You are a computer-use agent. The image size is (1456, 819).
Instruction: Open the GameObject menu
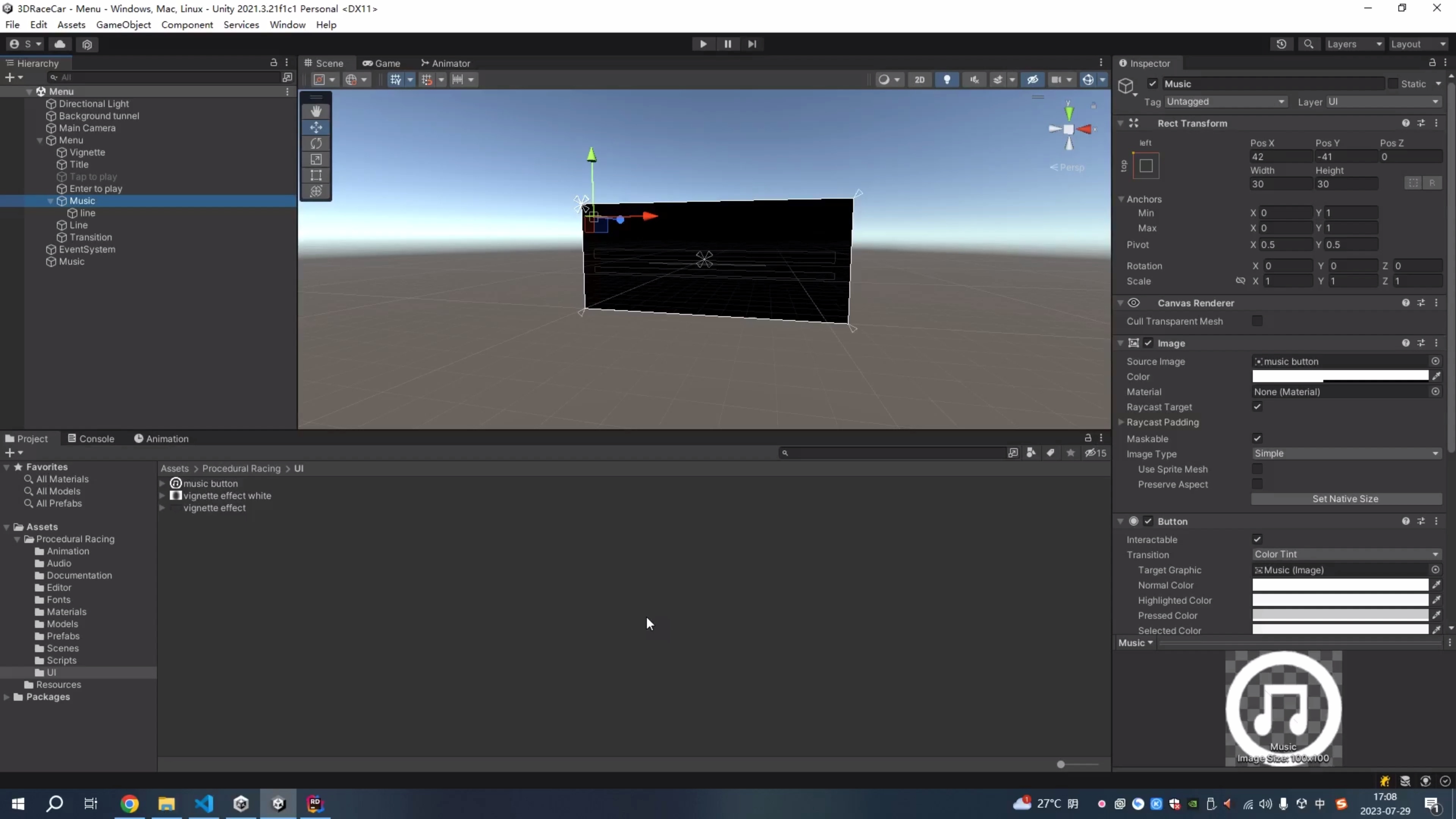pos(123,24)
